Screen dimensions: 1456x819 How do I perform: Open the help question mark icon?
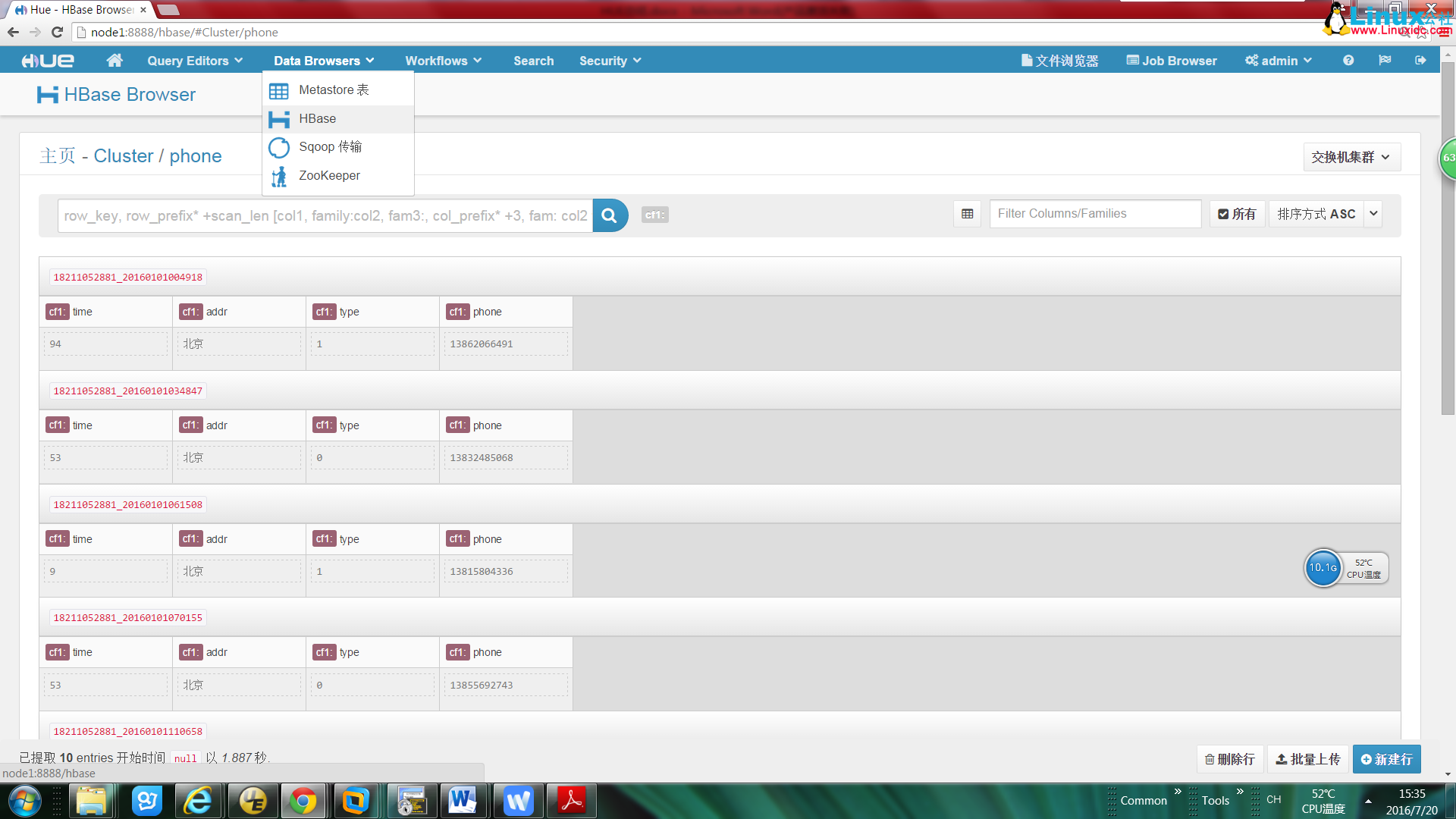[1348, 61]
